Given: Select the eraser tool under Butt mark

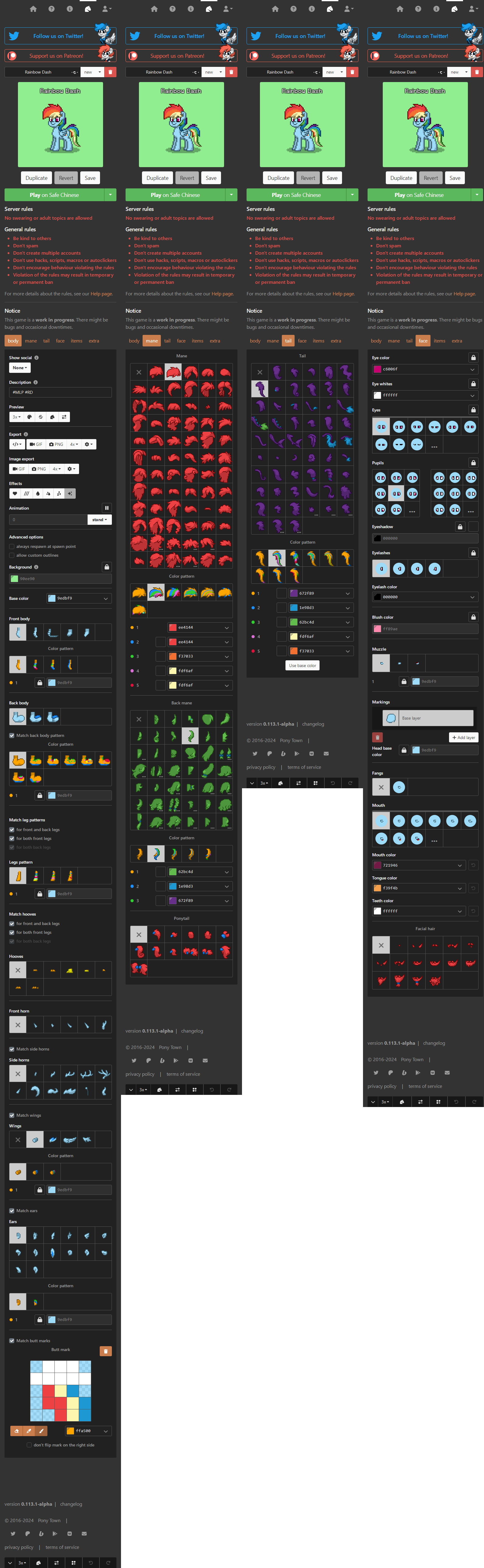Looking at the screenshot, I should 16,1430.
